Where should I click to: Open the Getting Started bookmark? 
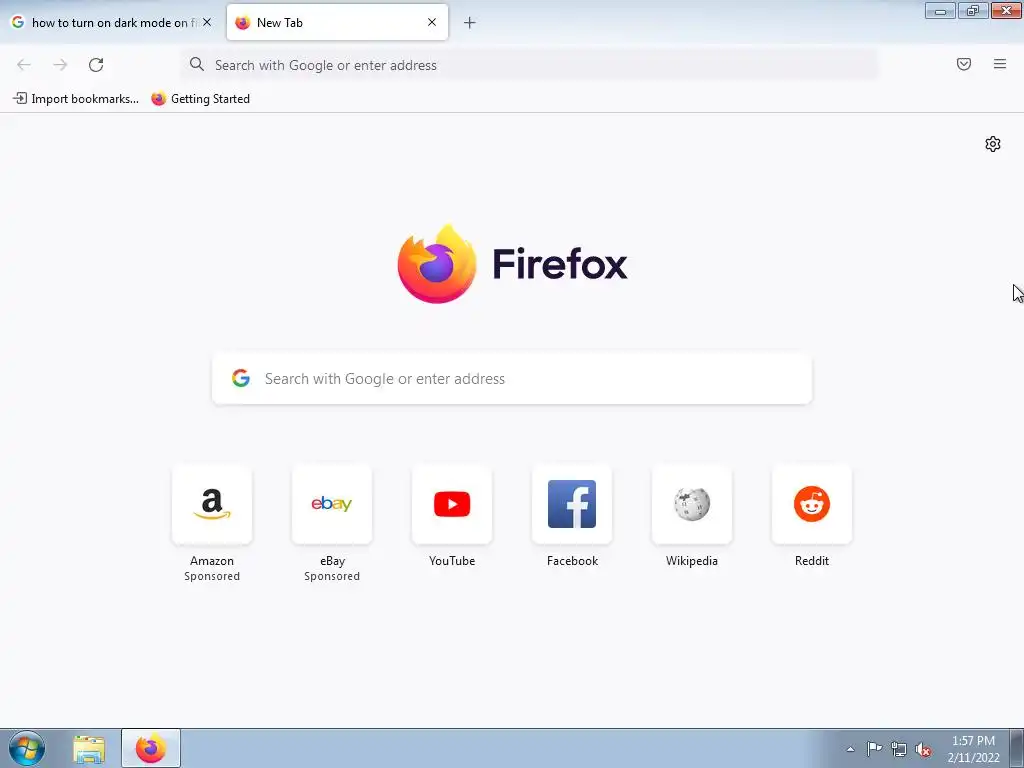click(x=200, y=99)
